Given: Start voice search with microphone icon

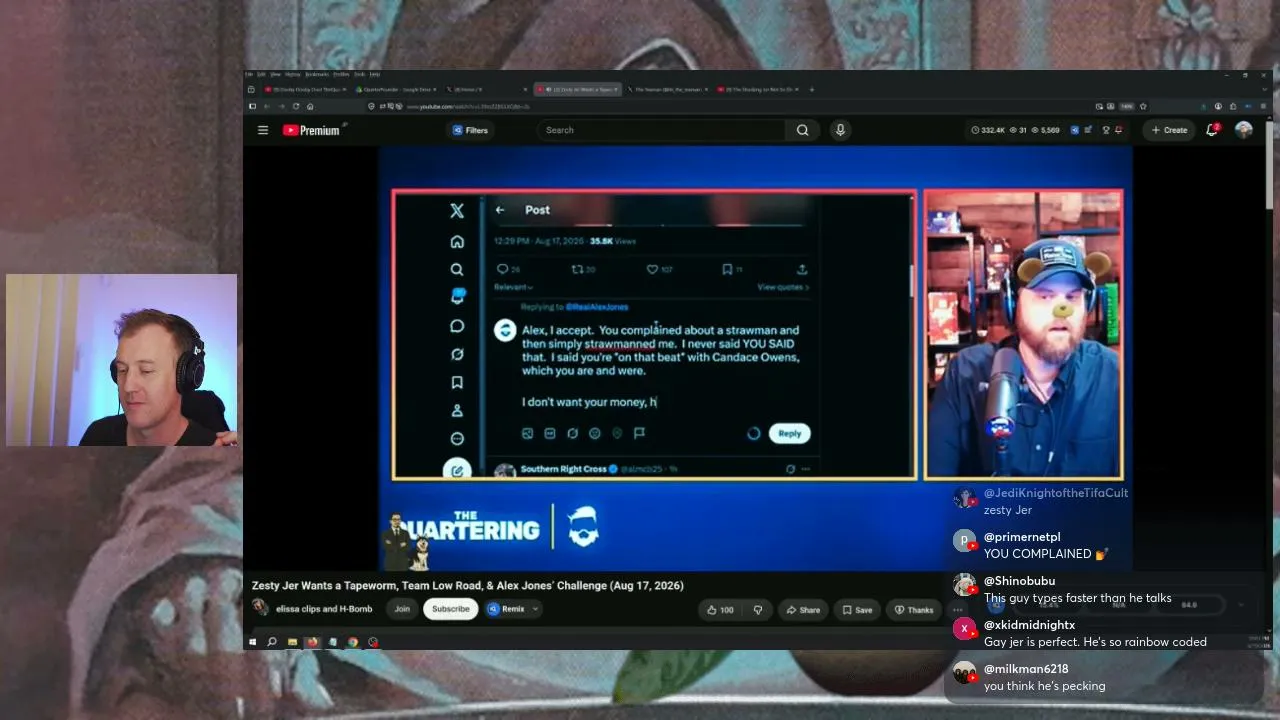Looking at the screenshot, I should (x=840, y=130).
